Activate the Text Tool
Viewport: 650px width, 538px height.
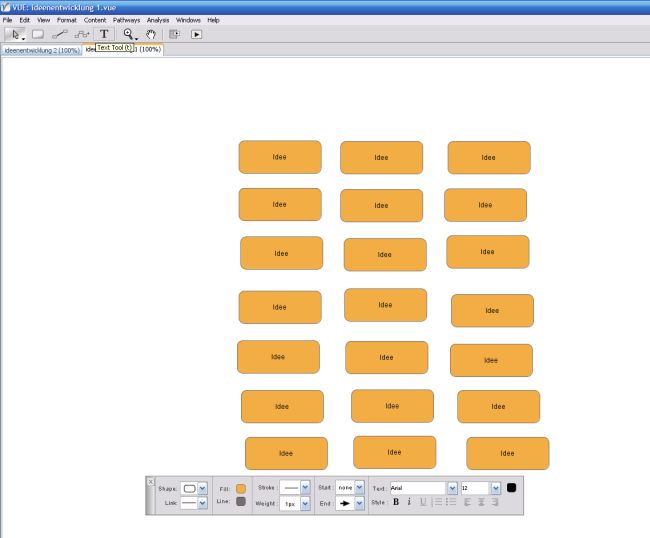point(104,34)
